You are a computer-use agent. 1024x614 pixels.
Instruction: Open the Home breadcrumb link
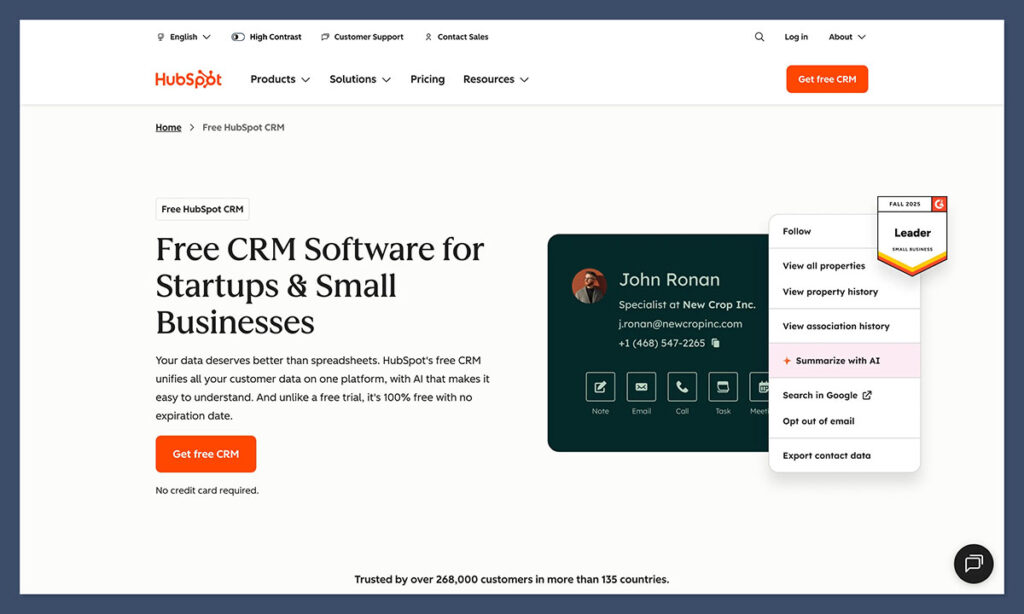tap(168, 127)
